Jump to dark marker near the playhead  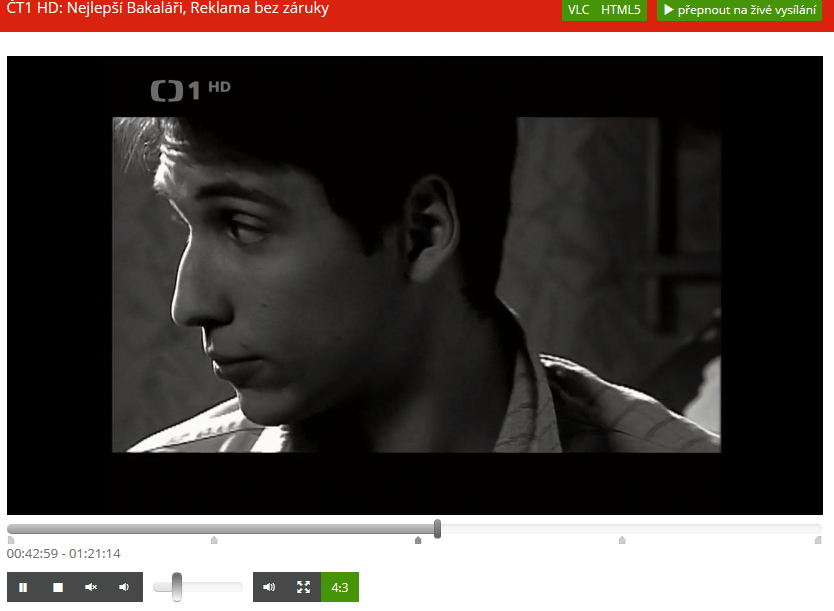[x=418, y=540]
